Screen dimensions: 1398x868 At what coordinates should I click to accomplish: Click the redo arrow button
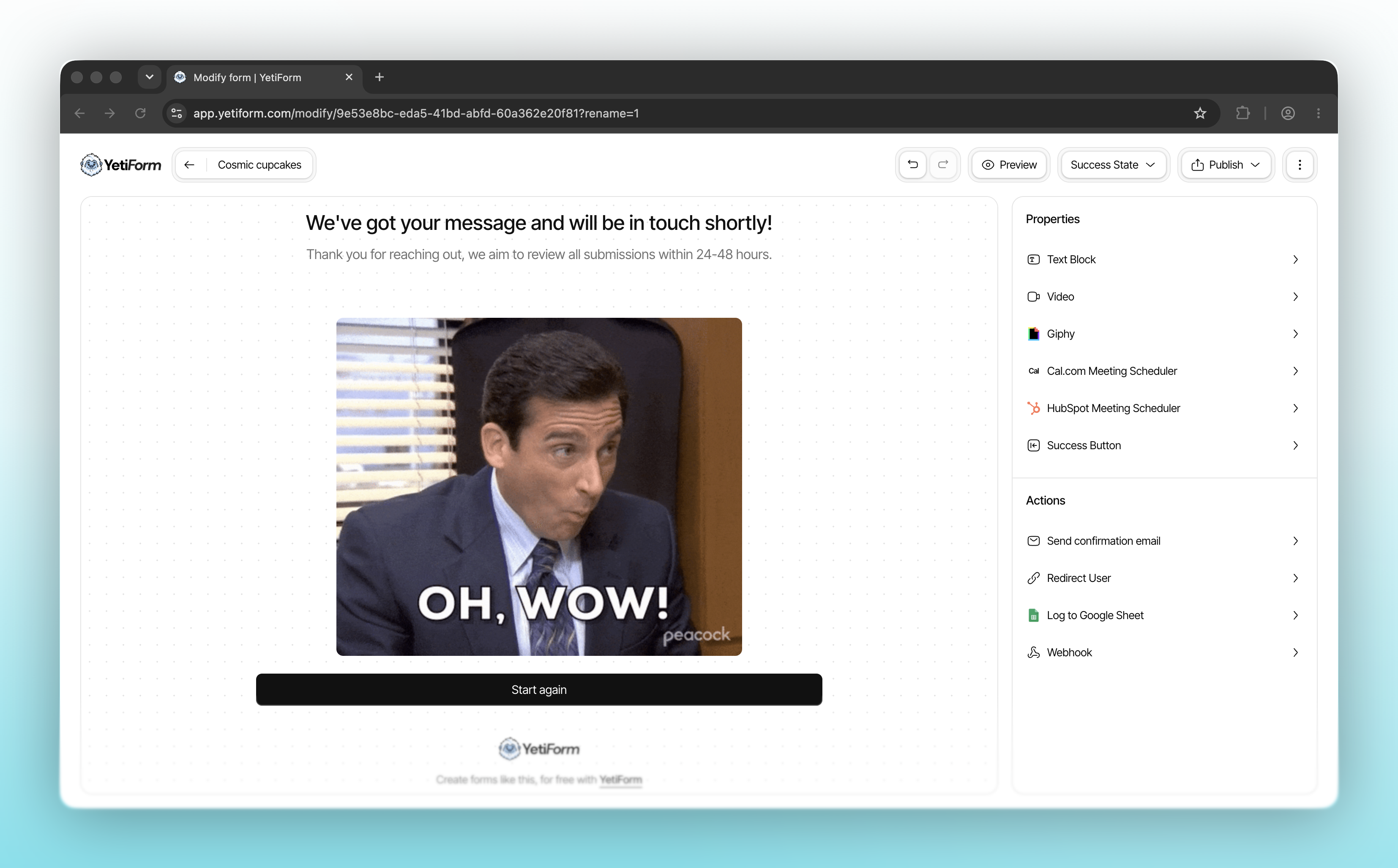click(943, 165)
